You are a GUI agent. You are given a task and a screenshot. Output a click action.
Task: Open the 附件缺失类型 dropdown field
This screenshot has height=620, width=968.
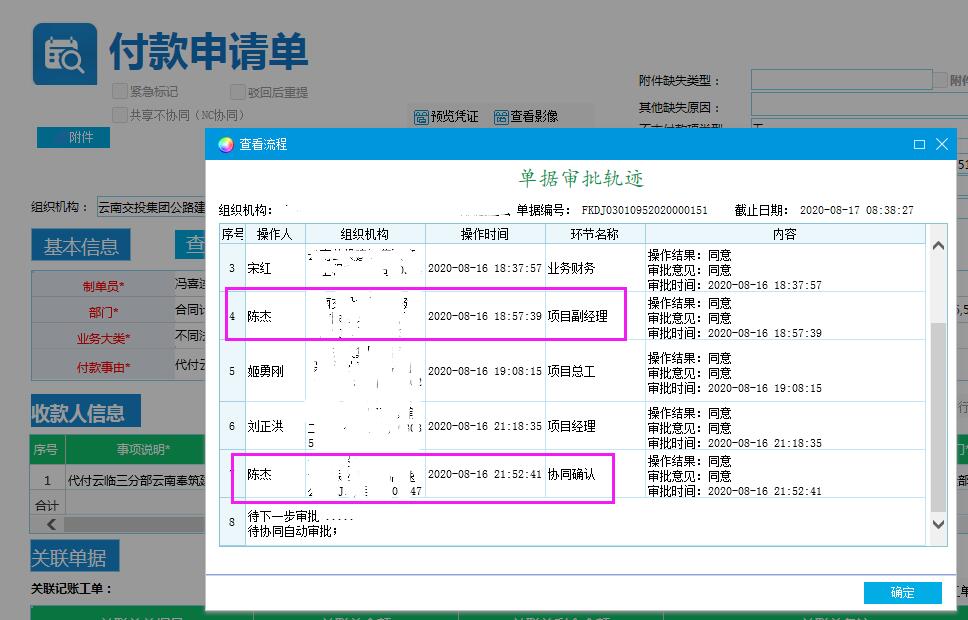point(840,80)
